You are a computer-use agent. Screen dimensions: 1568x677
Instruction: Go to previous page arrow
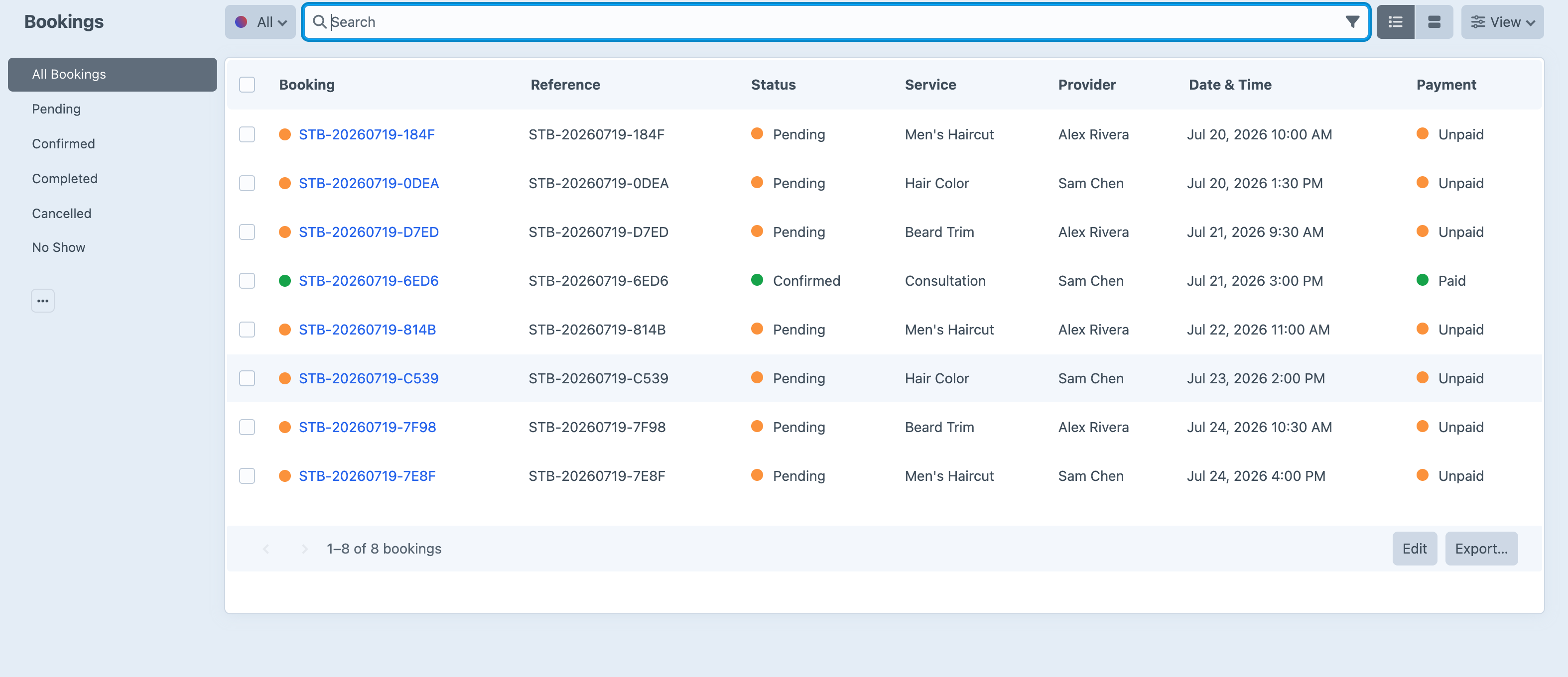coord(266,549)
